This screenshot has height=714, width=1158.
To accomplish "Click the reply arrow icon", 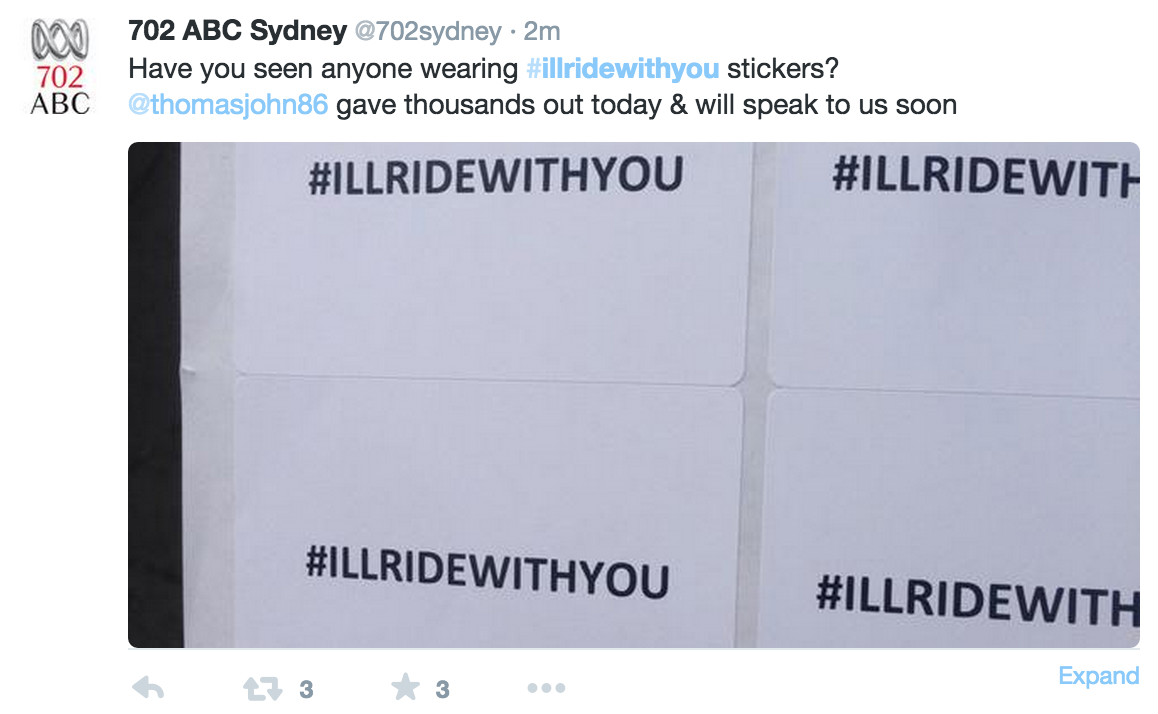I will [148, 688].
